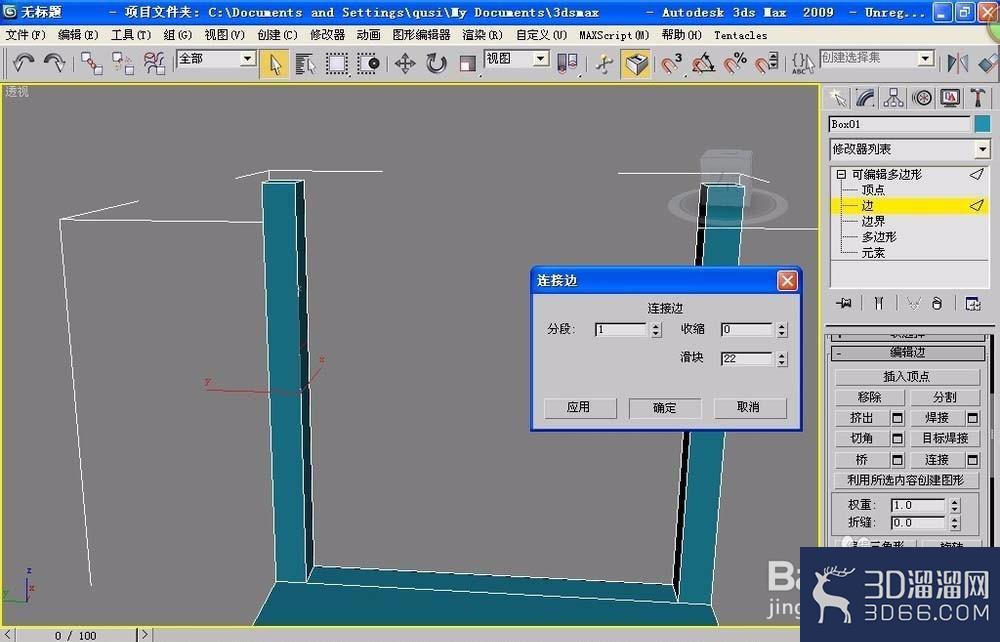Screen dimensions: 1000x642
Task: Open the 创建(C) menu
Action: (277, 35)
